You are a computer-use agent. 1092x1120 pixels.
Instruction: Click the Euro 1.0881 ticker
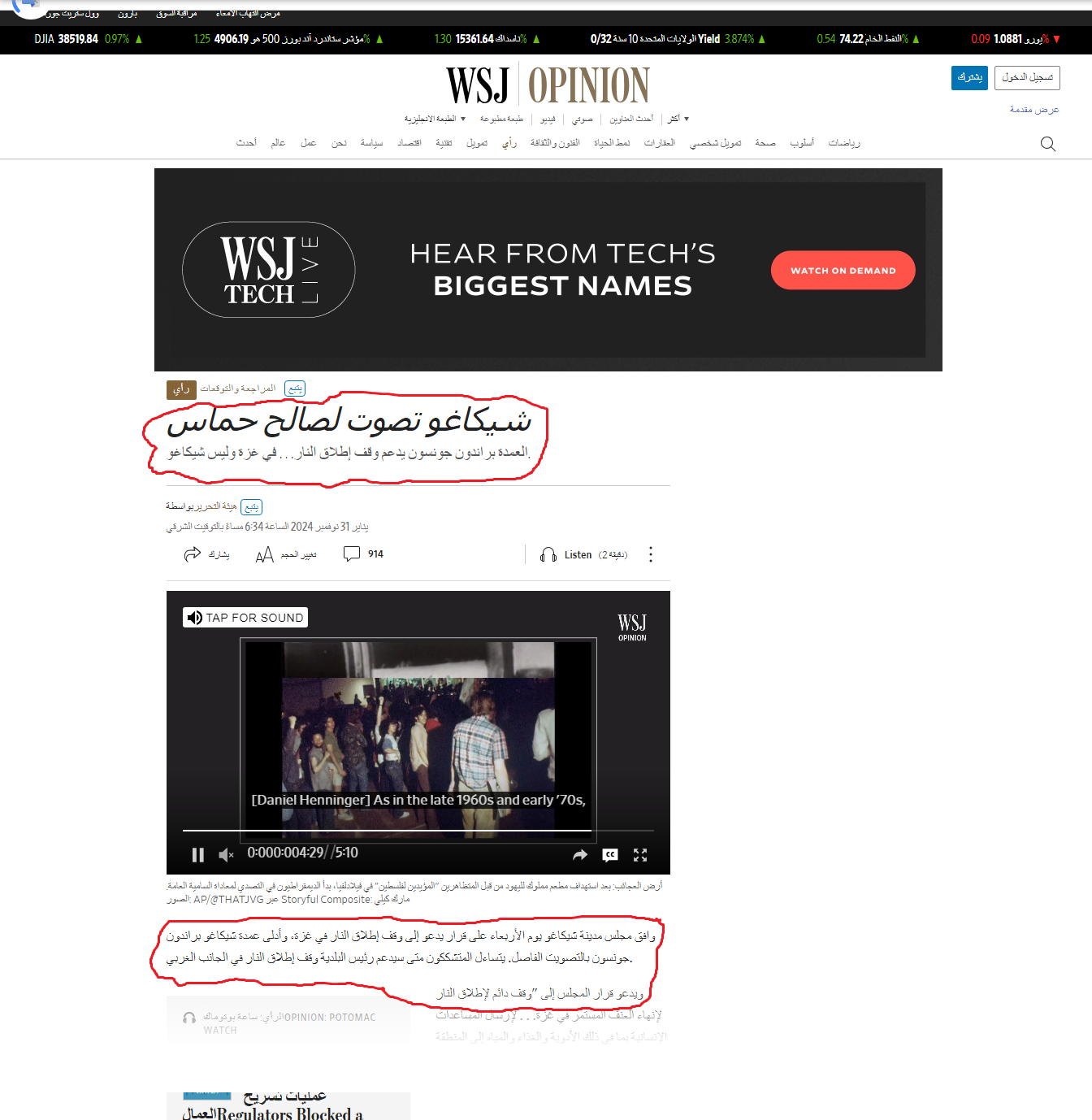click(x=1016, y=39)
